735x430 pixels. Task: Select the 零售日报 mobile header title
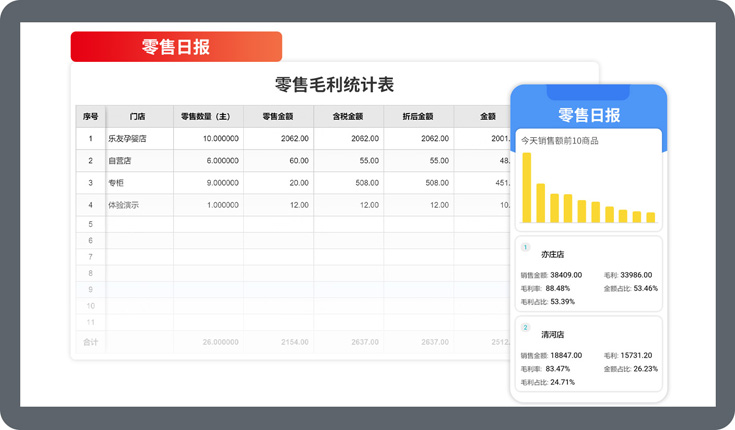tap(588, 114)
